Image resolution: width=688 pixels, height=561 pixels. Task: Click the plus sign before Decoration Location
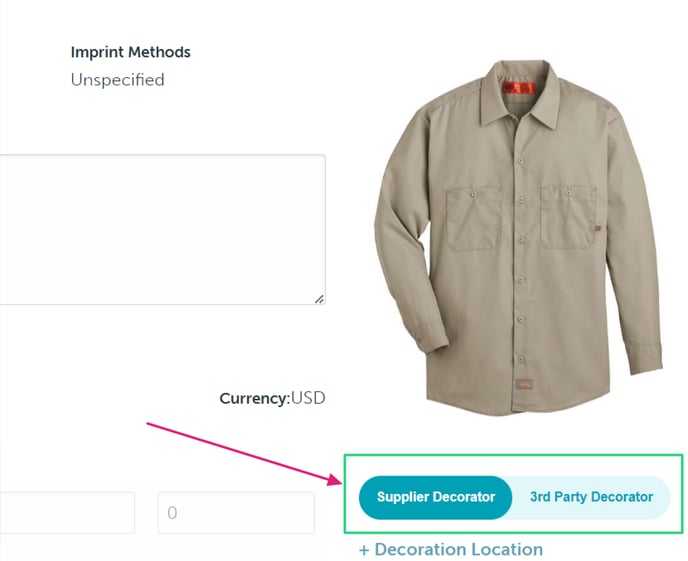coord(365,549)
